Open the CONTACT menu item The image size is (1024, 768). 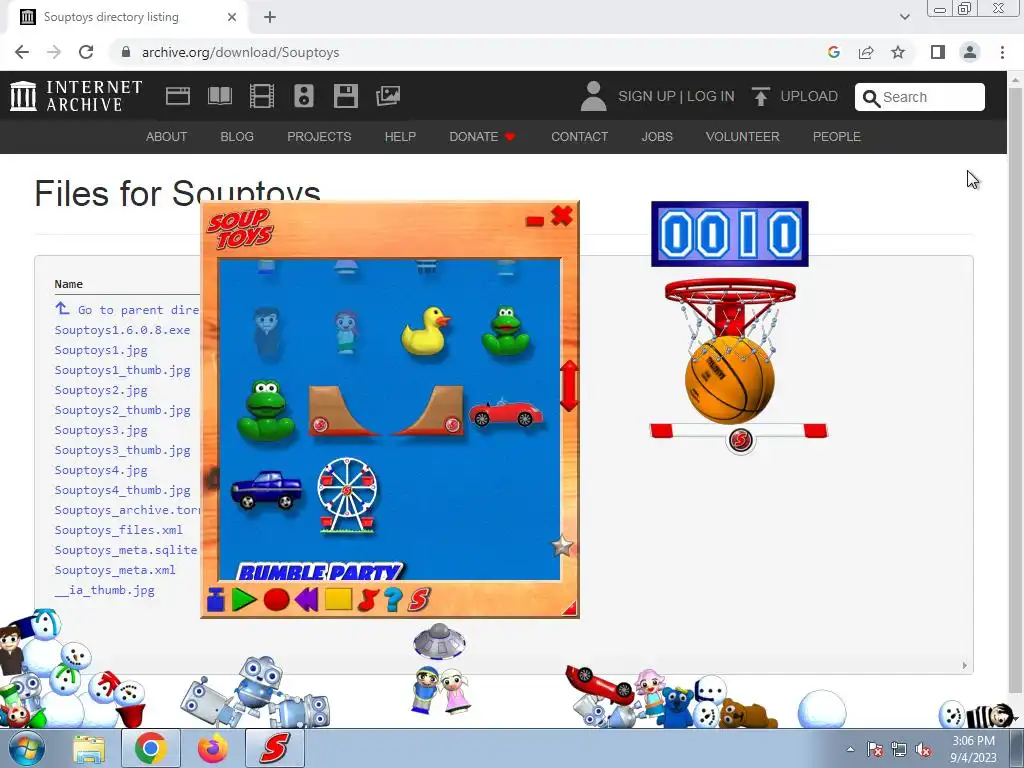point(579,136)
